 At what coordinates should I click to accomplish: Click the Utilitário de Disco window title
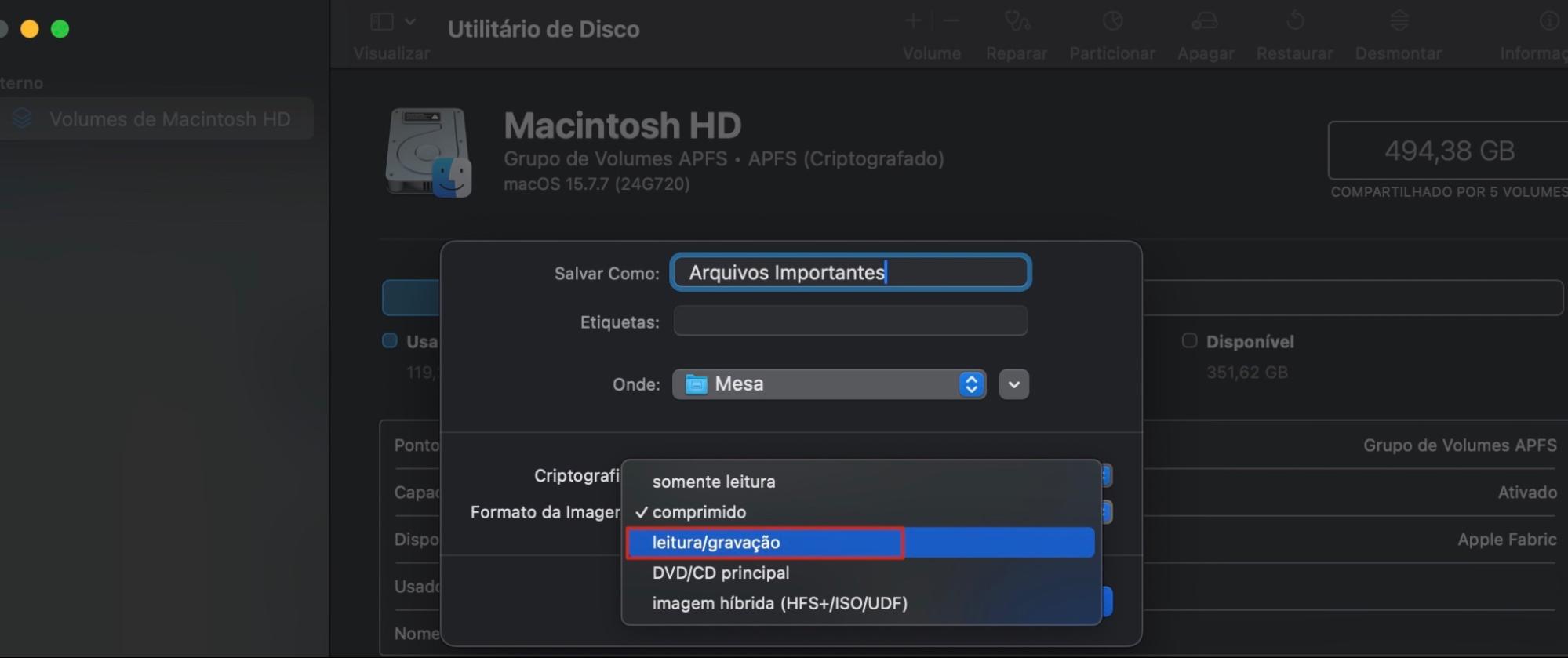[544, 29]
